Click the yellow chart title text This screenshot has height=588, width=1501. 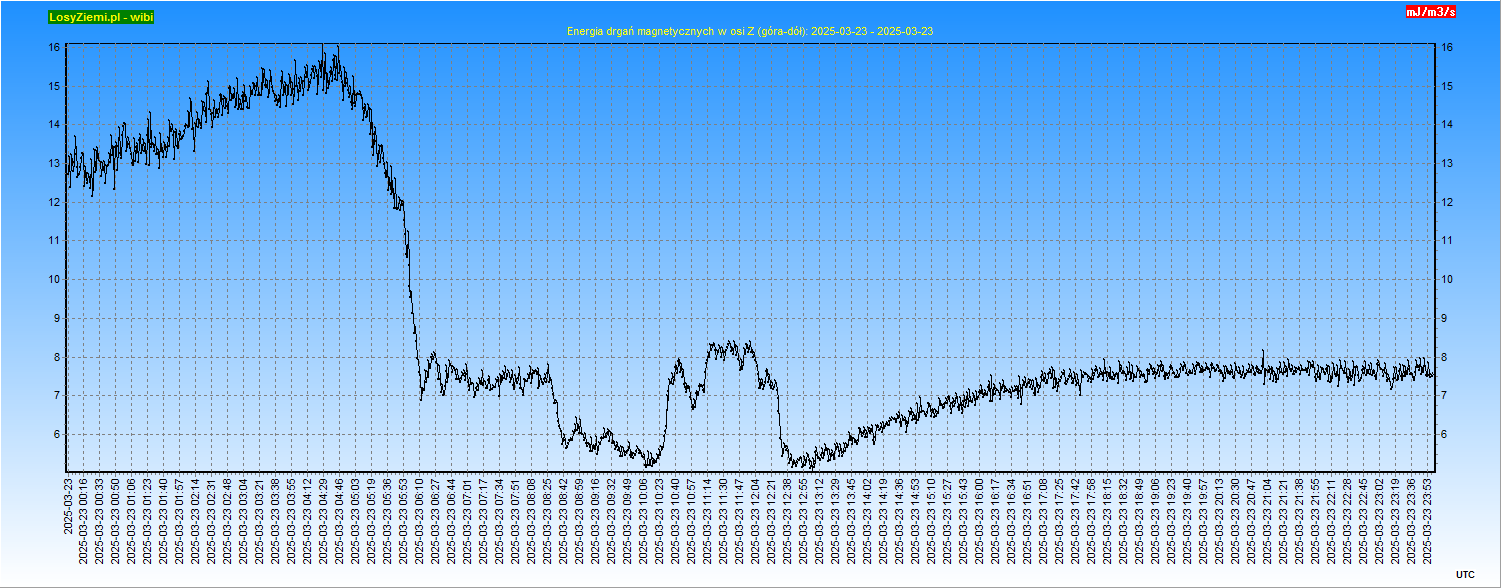click(x=749, y=31)
